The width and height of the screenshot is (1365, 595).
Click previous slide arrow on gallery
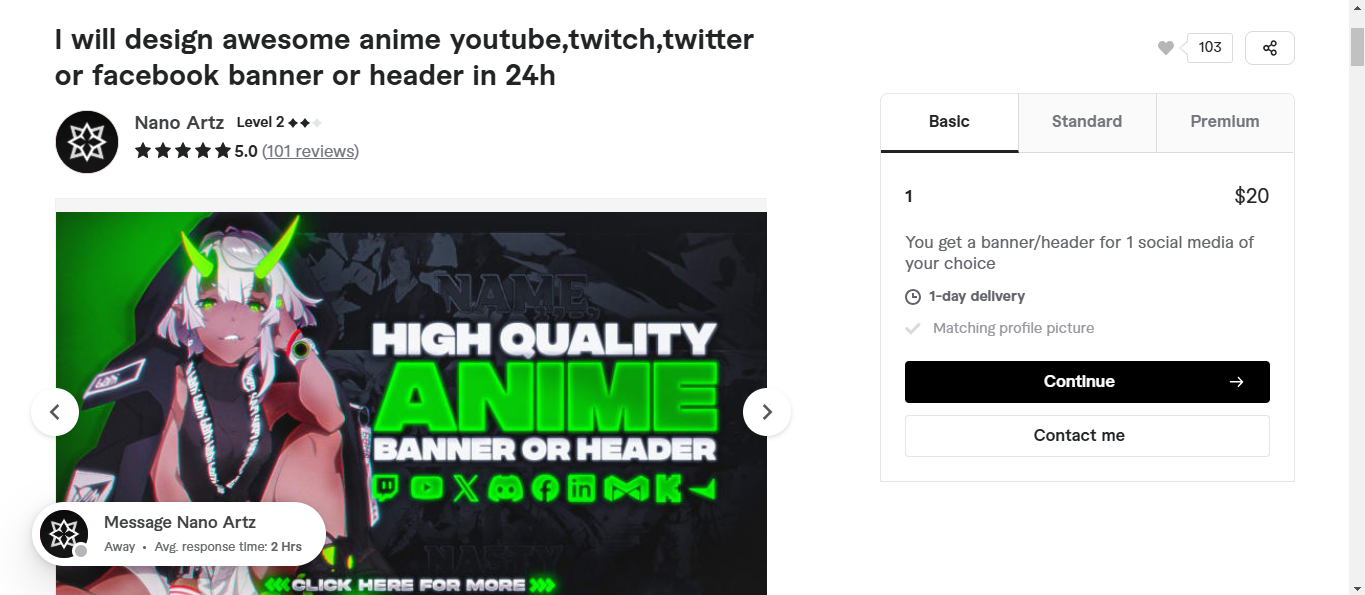55,412
